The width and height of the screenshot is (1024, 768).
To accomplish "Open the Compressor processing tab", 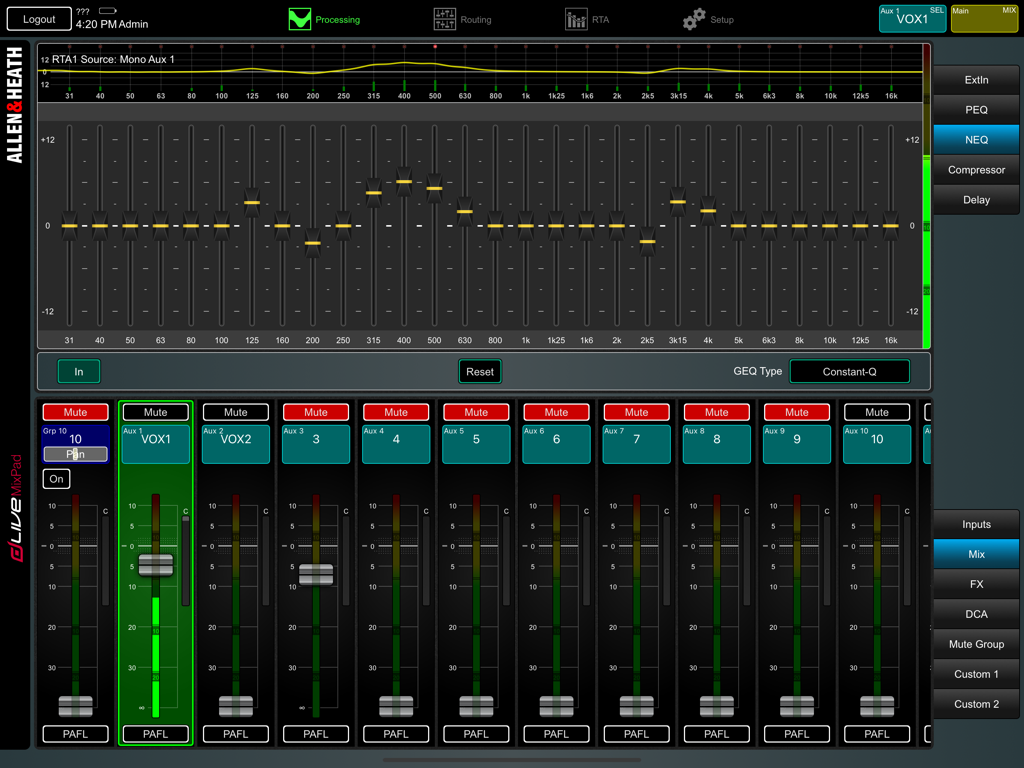I will click(x=976, y=170).
